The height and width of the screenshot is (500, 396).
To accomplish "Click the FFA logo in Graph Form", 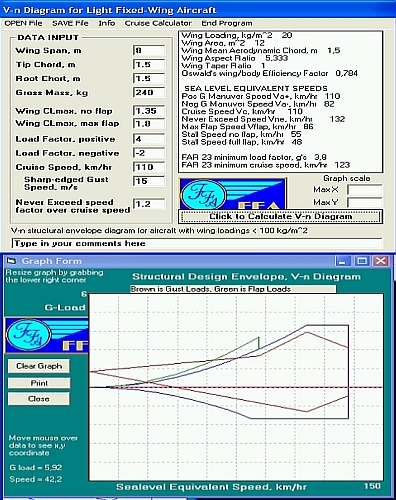I will [x=47, y=336].
